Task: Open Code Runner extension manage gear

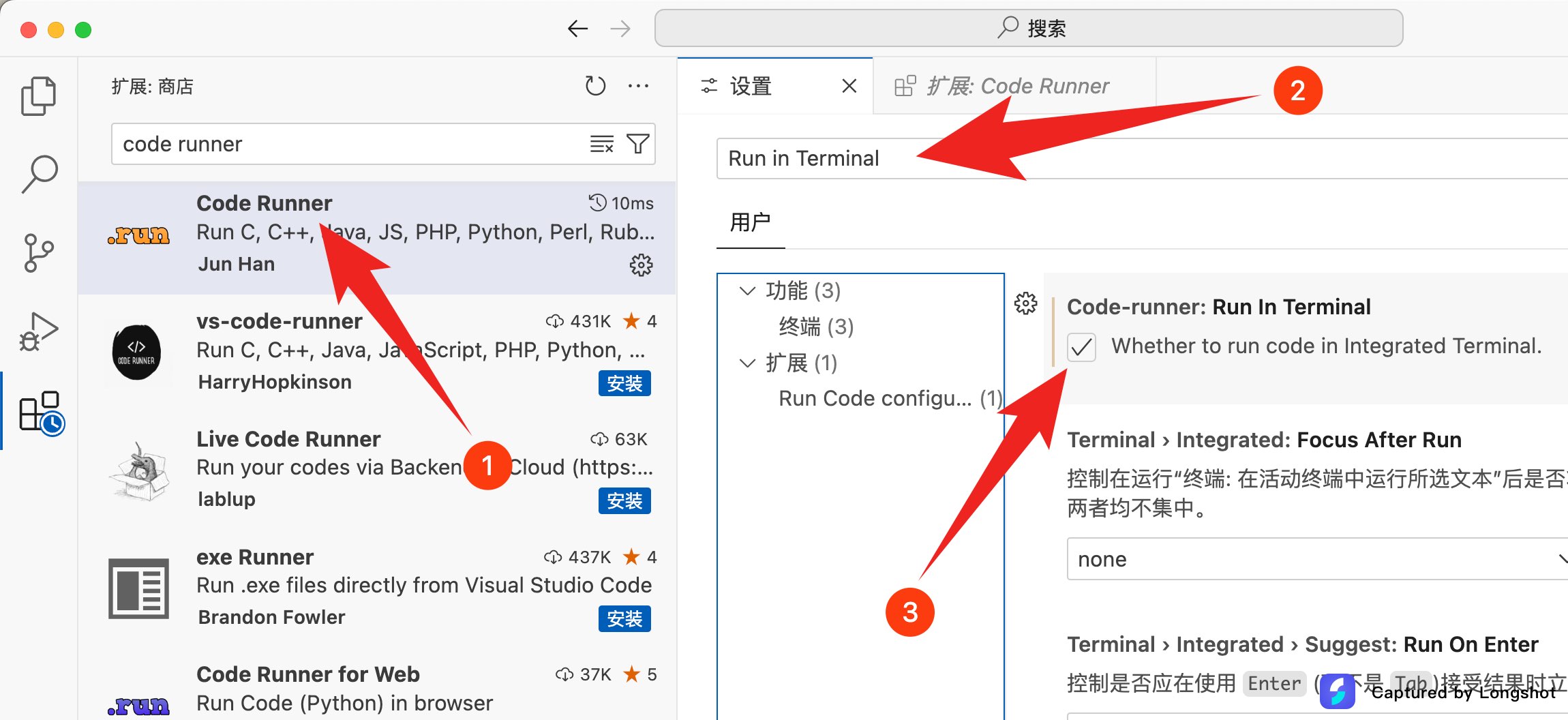Action: click(x=640, y=265)
